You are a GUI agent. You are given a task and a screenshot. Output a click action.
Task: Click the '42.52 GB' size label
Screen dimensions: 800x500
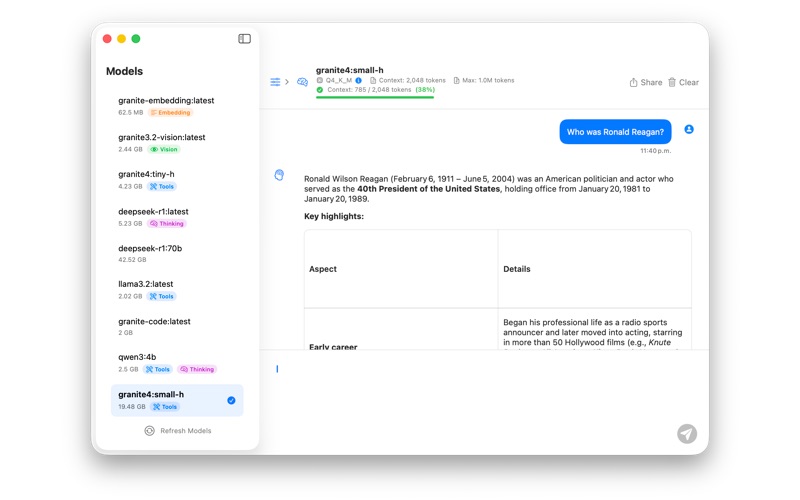(132, 260)
